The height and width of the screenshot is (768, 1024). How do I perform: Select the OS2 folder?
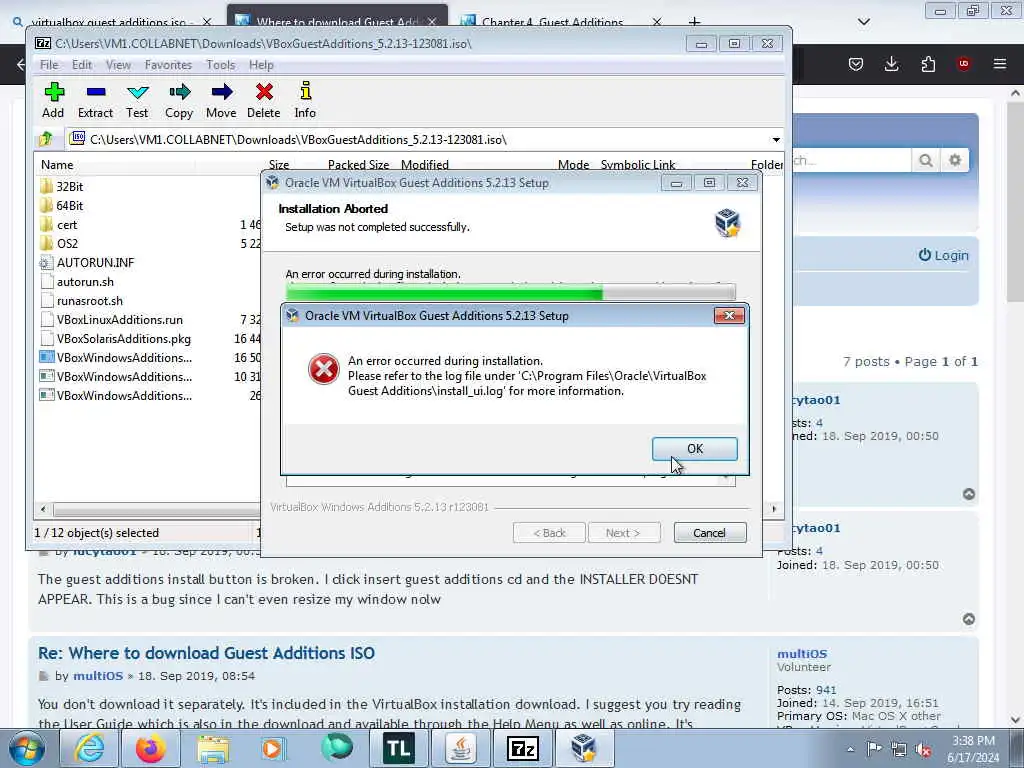[59, 244]
